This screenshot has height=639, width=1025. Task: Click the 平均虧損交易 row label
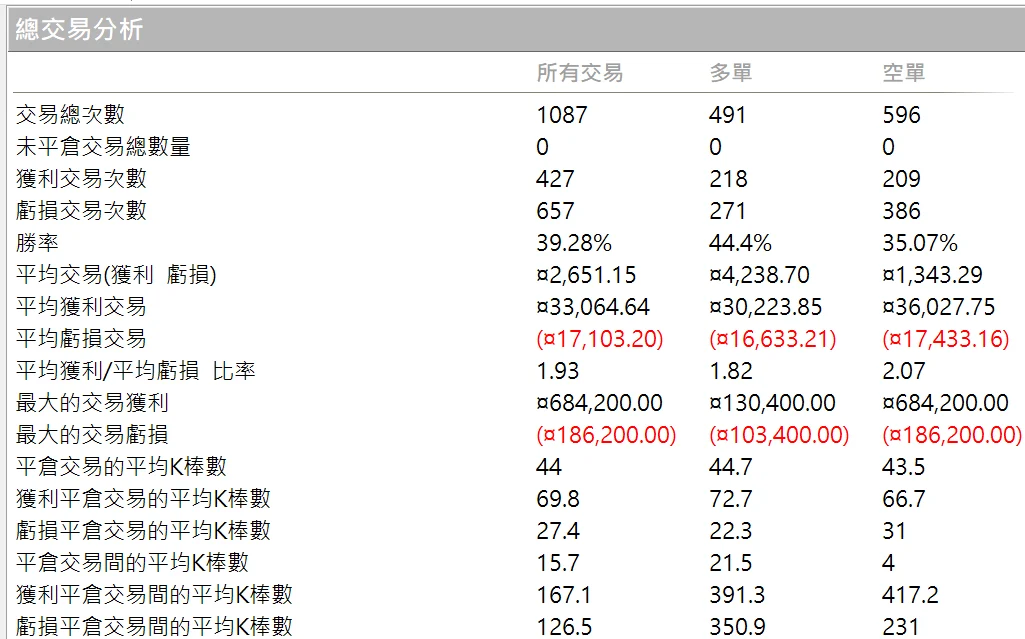click(81, 338)
